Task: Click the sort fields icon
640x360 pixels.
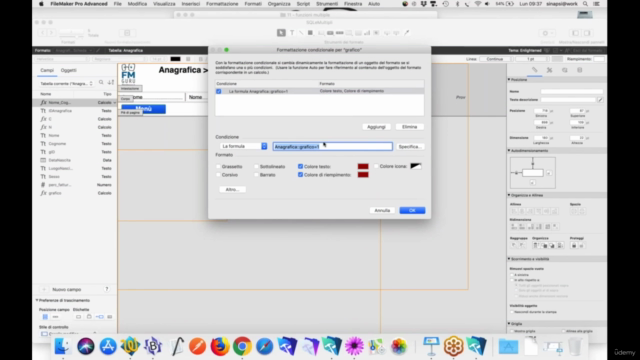Action: [x=111, y=83]
